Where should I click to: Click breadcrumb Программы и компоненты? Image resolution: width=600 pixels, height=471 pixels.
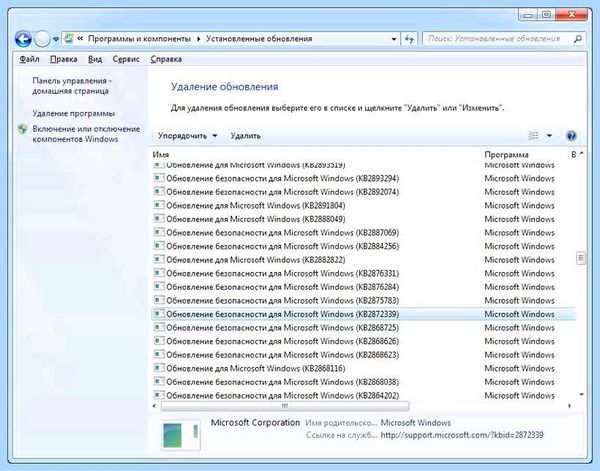point(139,39)
